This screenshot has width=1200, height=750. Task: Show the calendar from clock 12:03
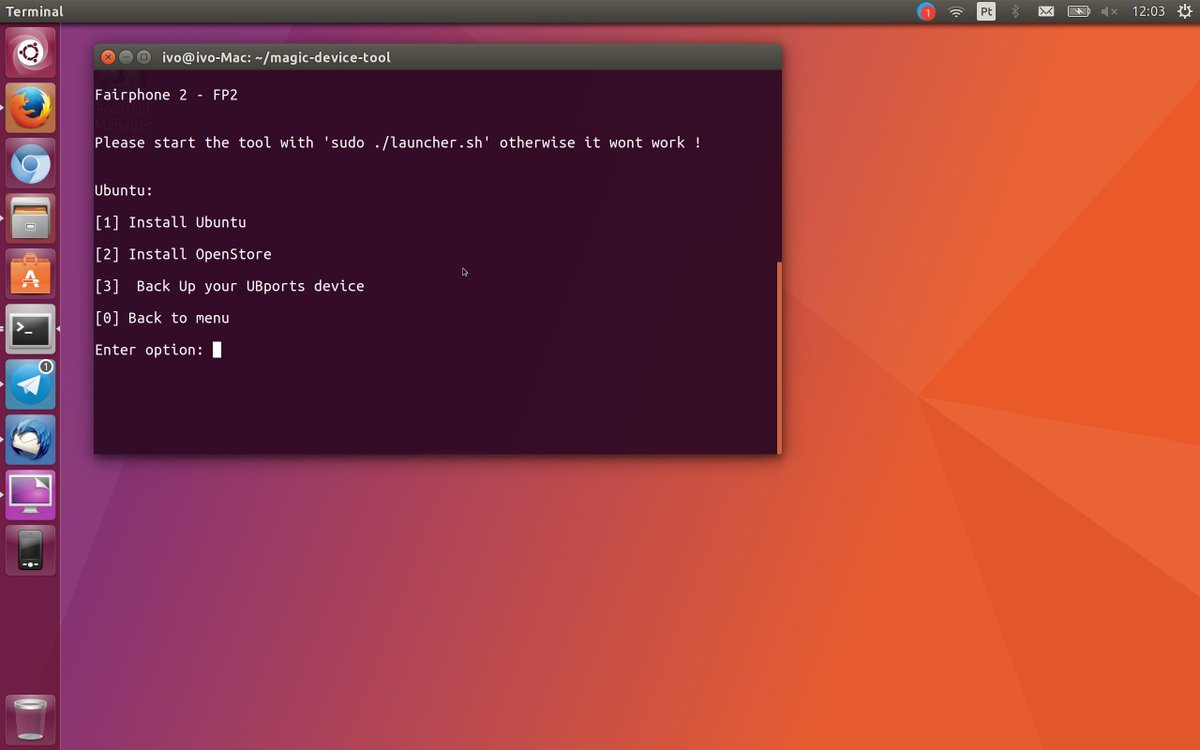(x=1148, y=12)
